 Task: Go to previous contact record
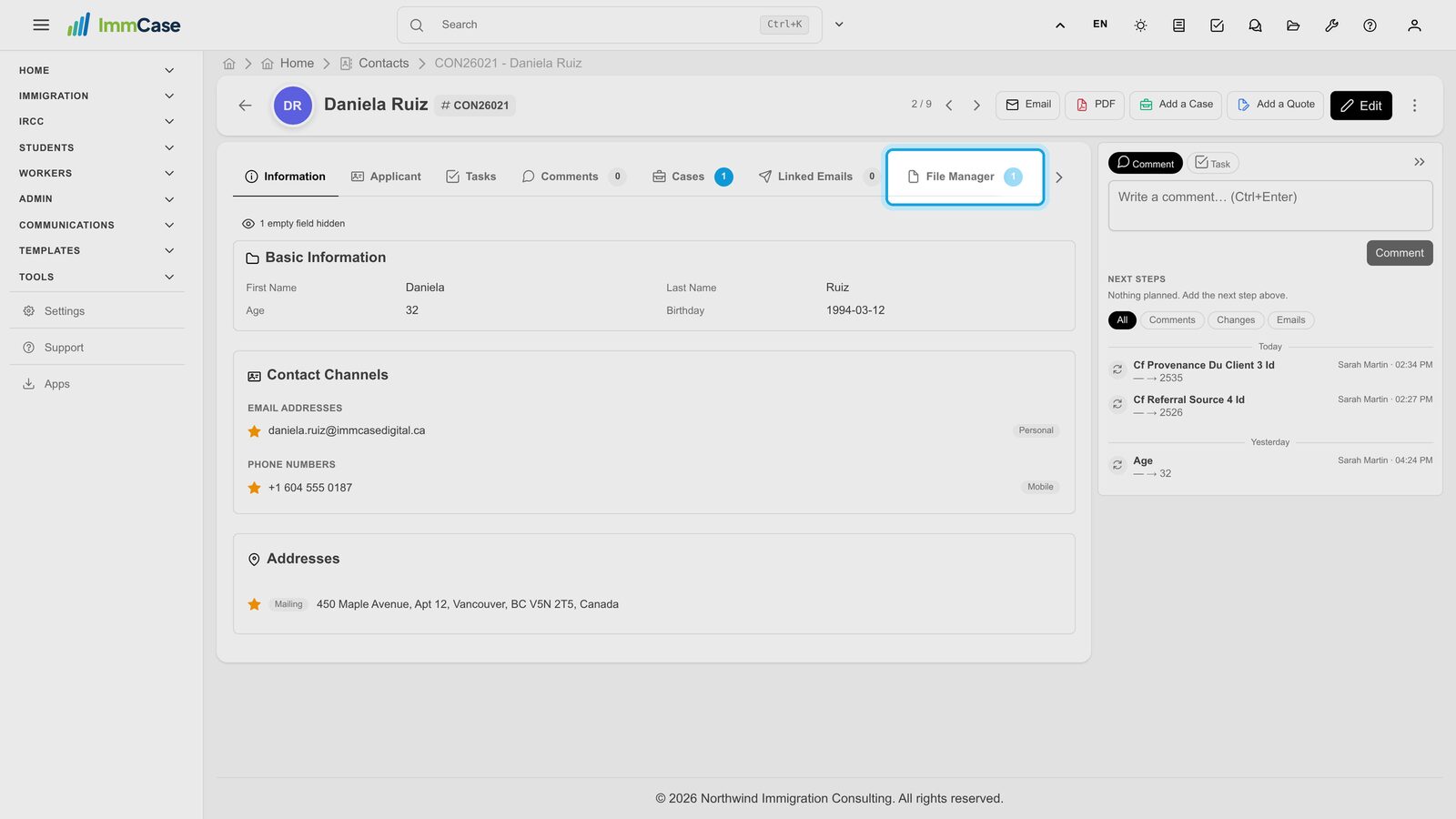(949, 106)
